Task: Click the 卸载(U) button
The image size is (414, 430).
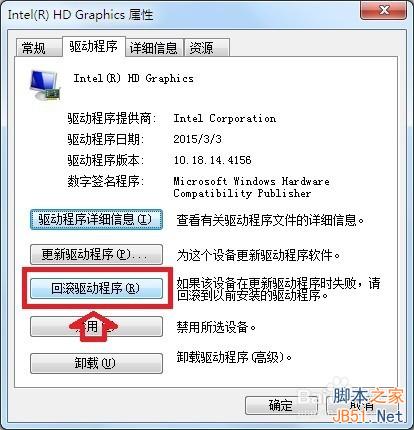Action: coord(96,363)
